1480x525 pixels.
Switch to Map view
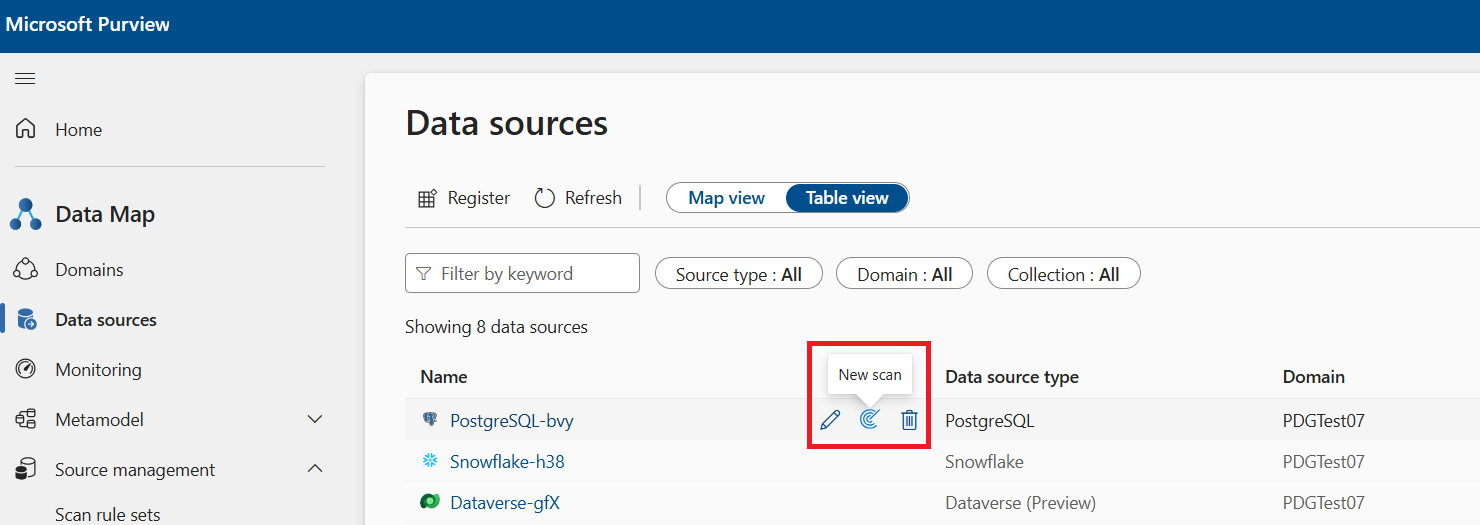[727, 198]
